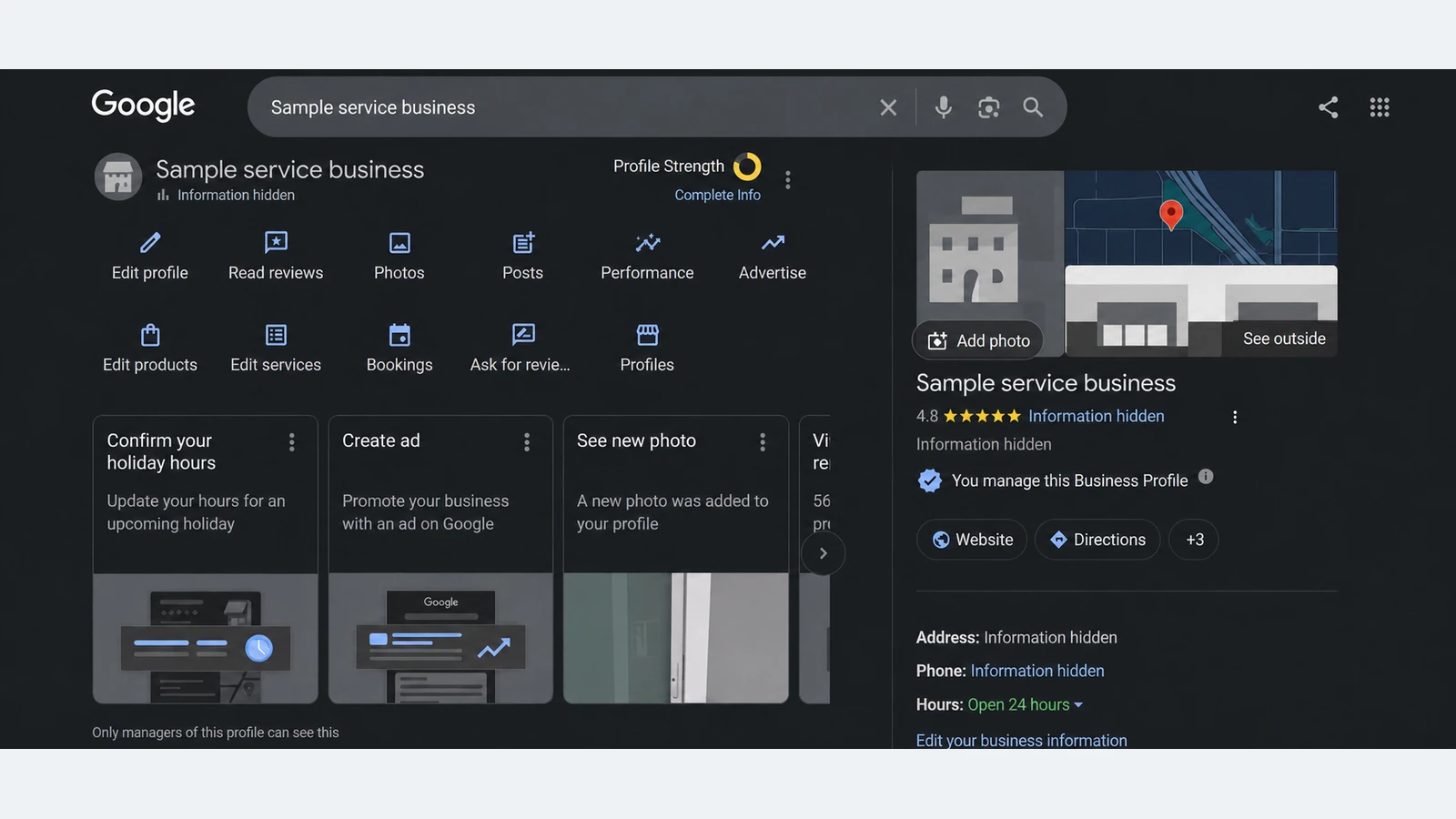
Task: Go to the Google logo homepage
Action: pyautogui.click(x=143, y=105)
